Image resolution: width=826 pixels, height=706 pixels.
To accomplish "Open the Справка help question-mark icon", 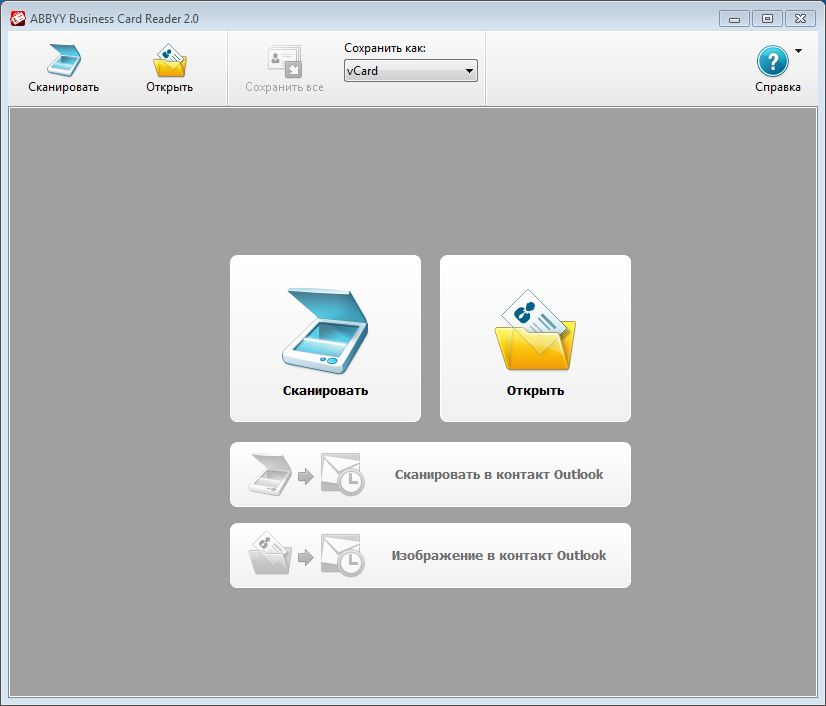I will (x=773, y=61).
